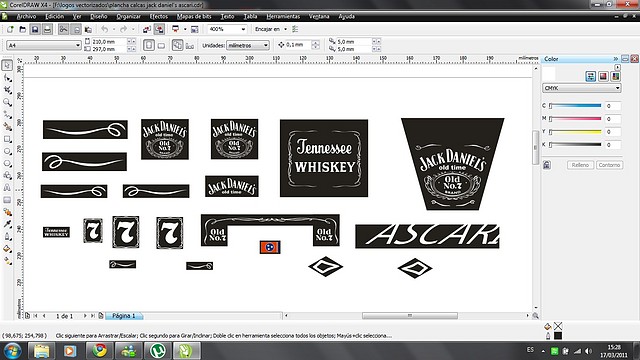The image size is (640, 360).
Task: Select the Crop tool
Action: tap(7, 90)
